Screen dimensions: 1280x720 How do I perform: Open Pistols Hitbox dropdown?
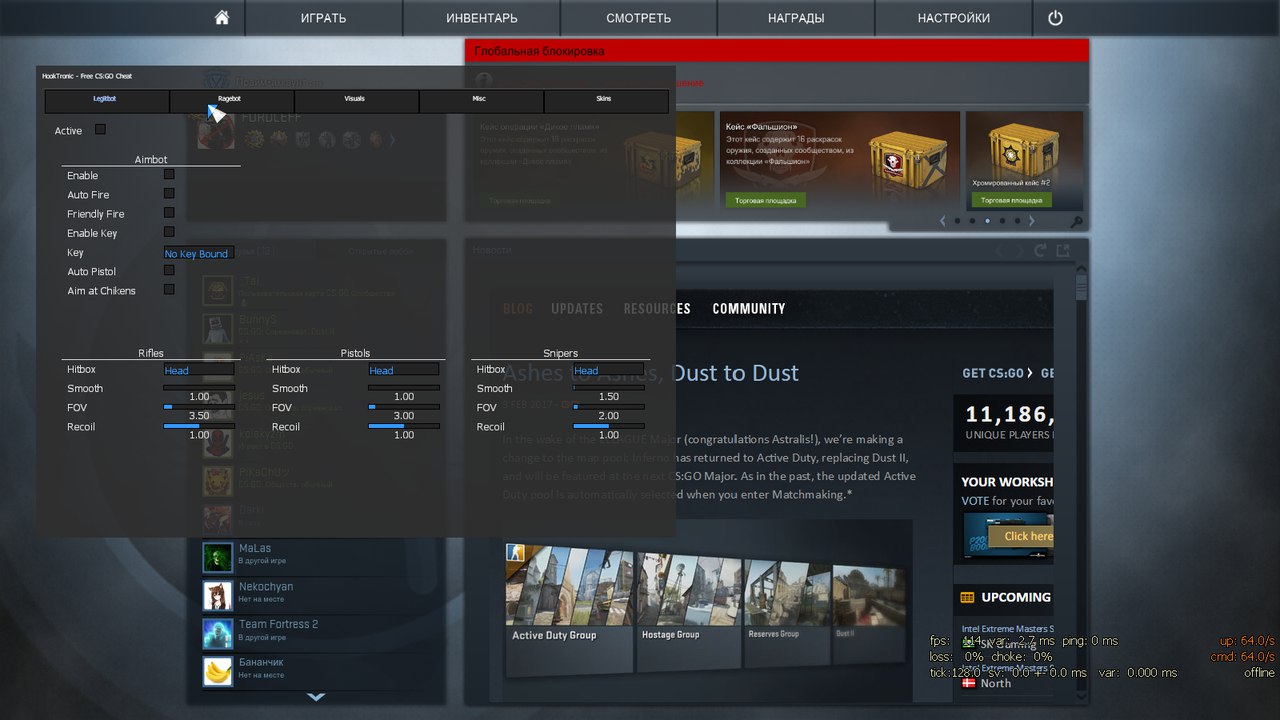[x=403, y=370]
